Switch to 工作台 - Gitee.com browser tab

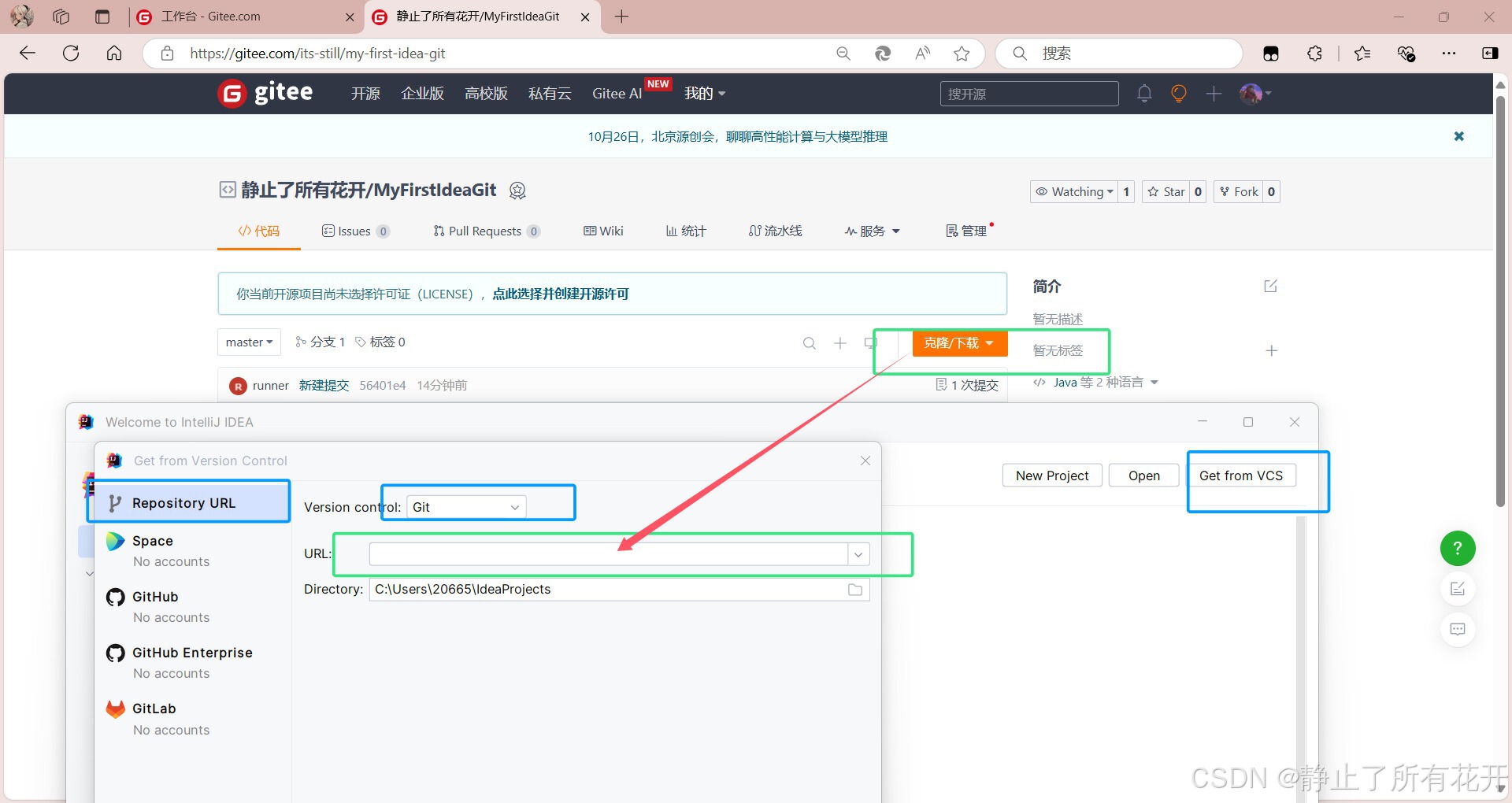(246, 17)
